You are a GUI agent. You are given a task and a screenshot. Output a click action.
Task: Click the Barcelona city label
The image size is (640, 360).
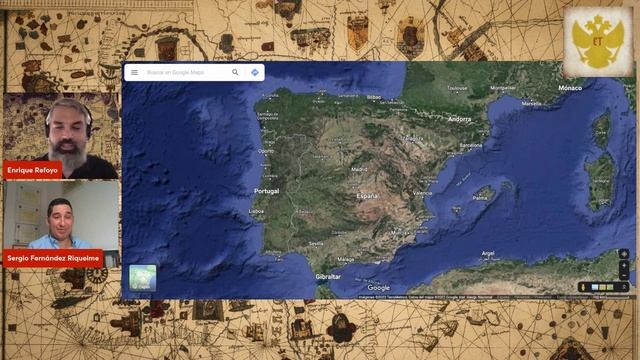pyautogui.click(x=471, y=145)
